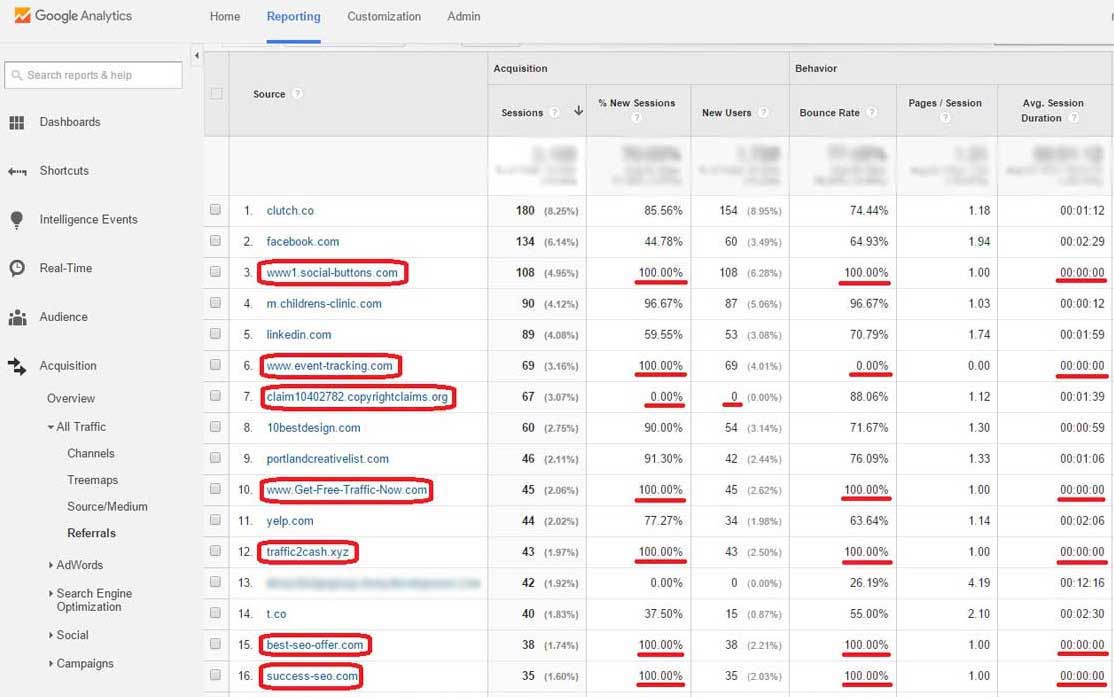Click the Search reports & help field
Screen dimensions: 1114x697
93,75
